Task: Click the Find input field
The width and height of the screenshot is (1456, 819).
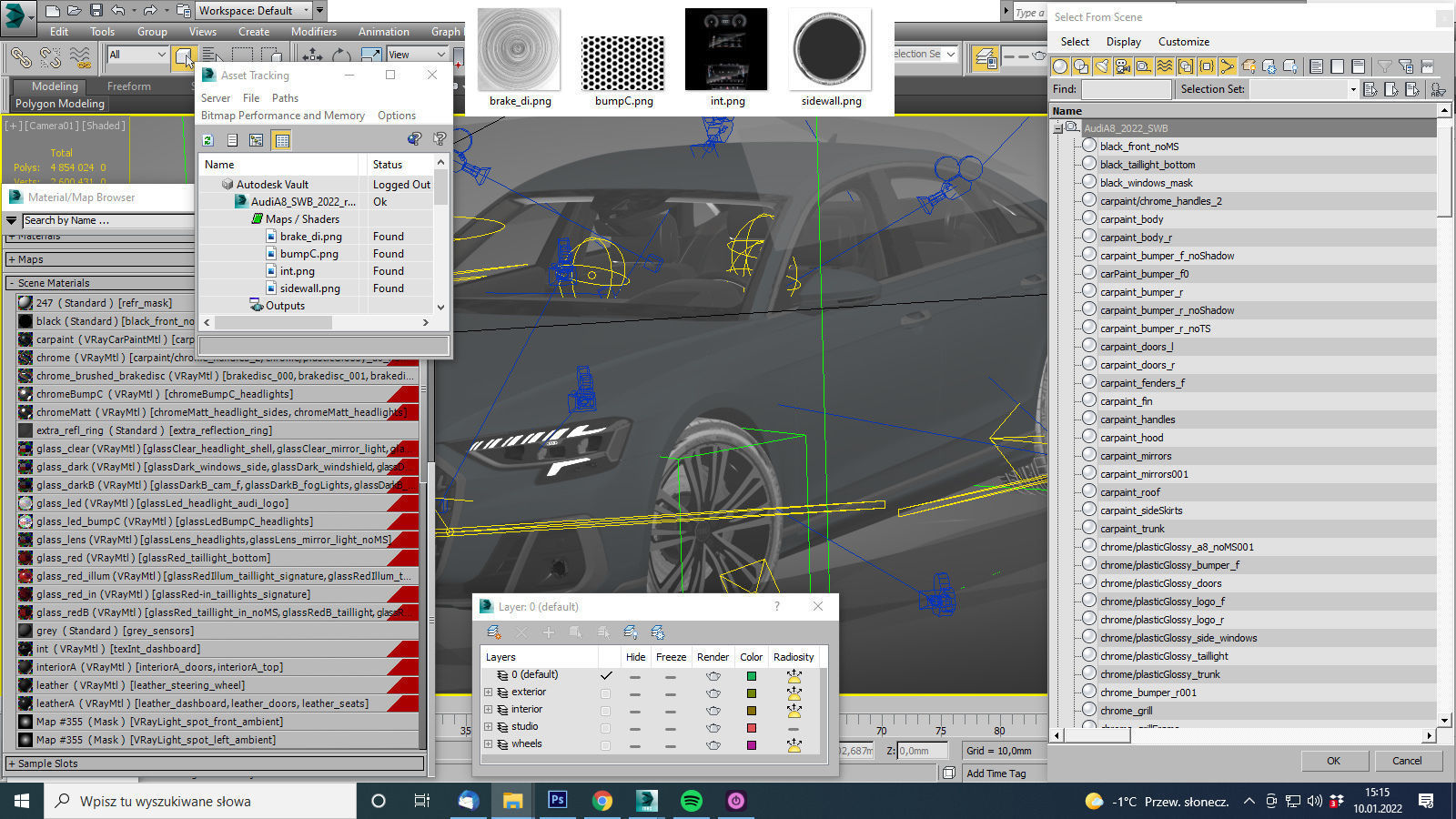Action: click(1126, 89)
